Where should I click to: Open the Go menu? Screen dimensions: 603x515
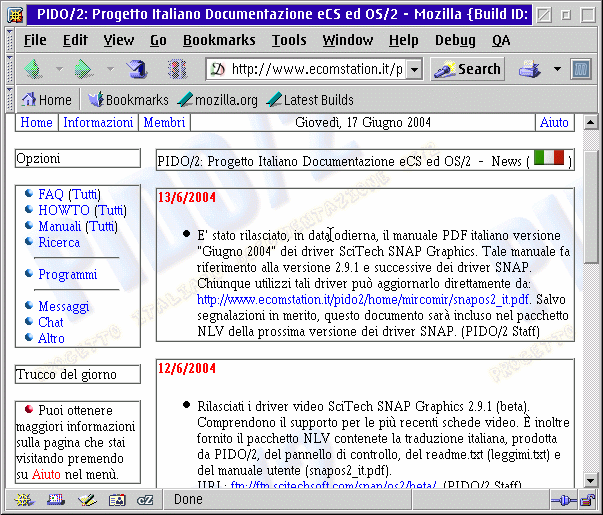(x=158, y=40)
